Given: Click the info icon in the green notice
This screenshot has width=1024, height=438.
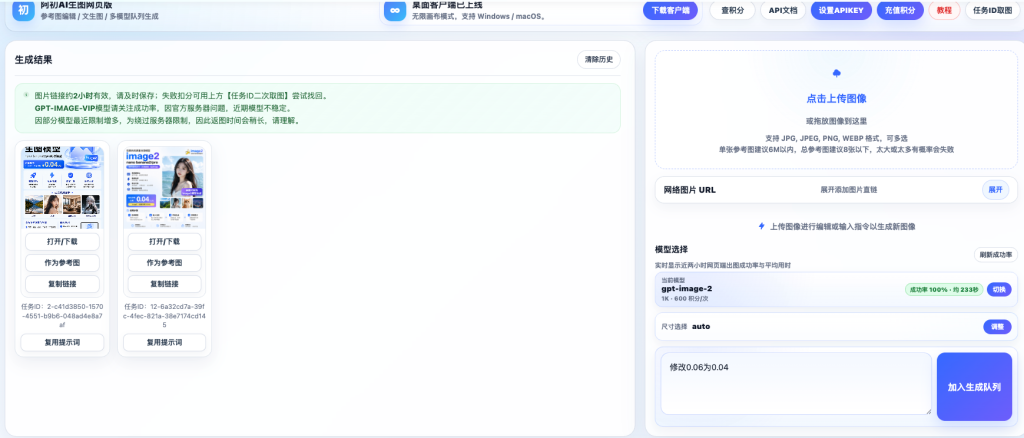Looking at the screenshot, I should [x=26, y=95].
